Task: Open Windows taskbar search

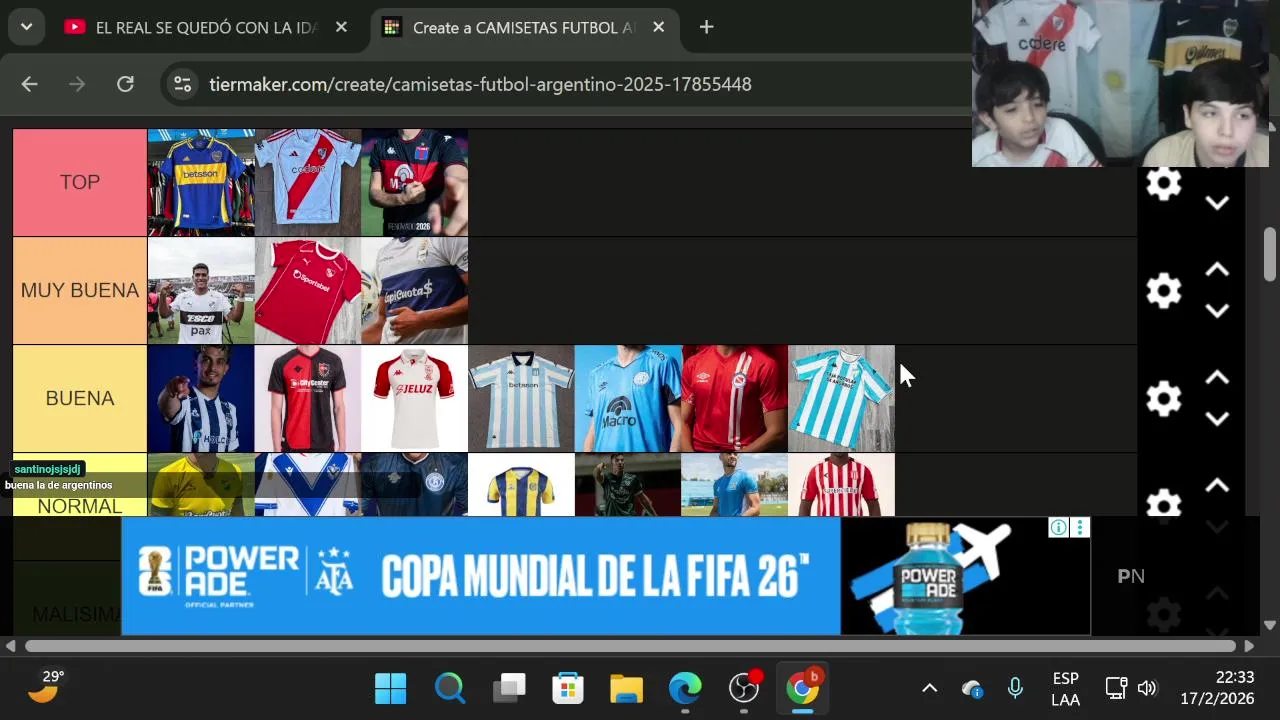Action: [450, 688]
